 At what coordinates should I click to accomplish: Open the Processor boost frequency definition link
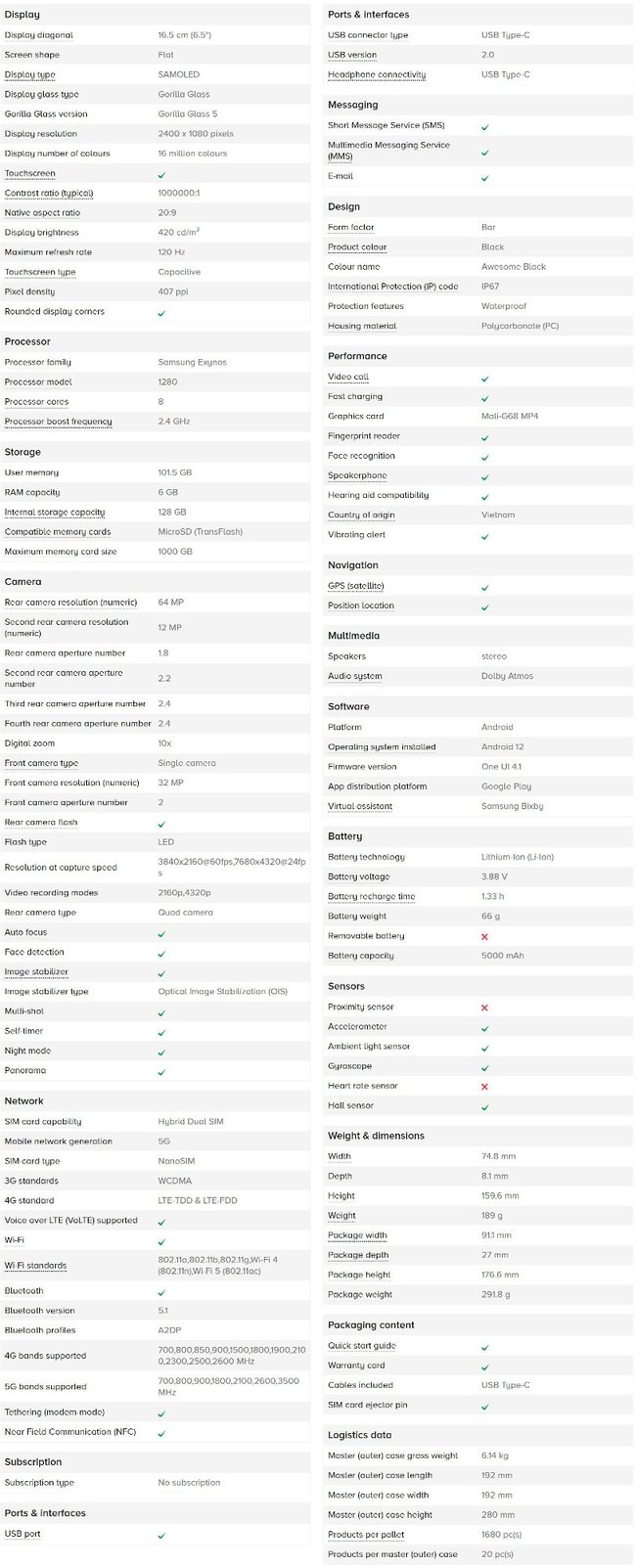[58, 422]
